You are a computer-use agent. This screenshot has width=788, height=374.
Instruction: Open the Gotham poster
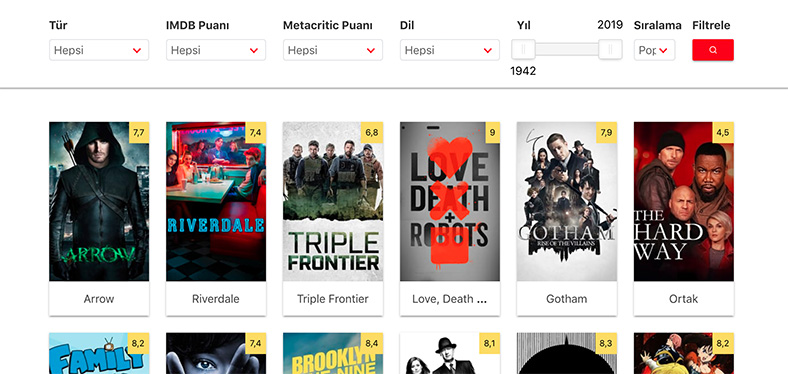click(x=566, y=202)
